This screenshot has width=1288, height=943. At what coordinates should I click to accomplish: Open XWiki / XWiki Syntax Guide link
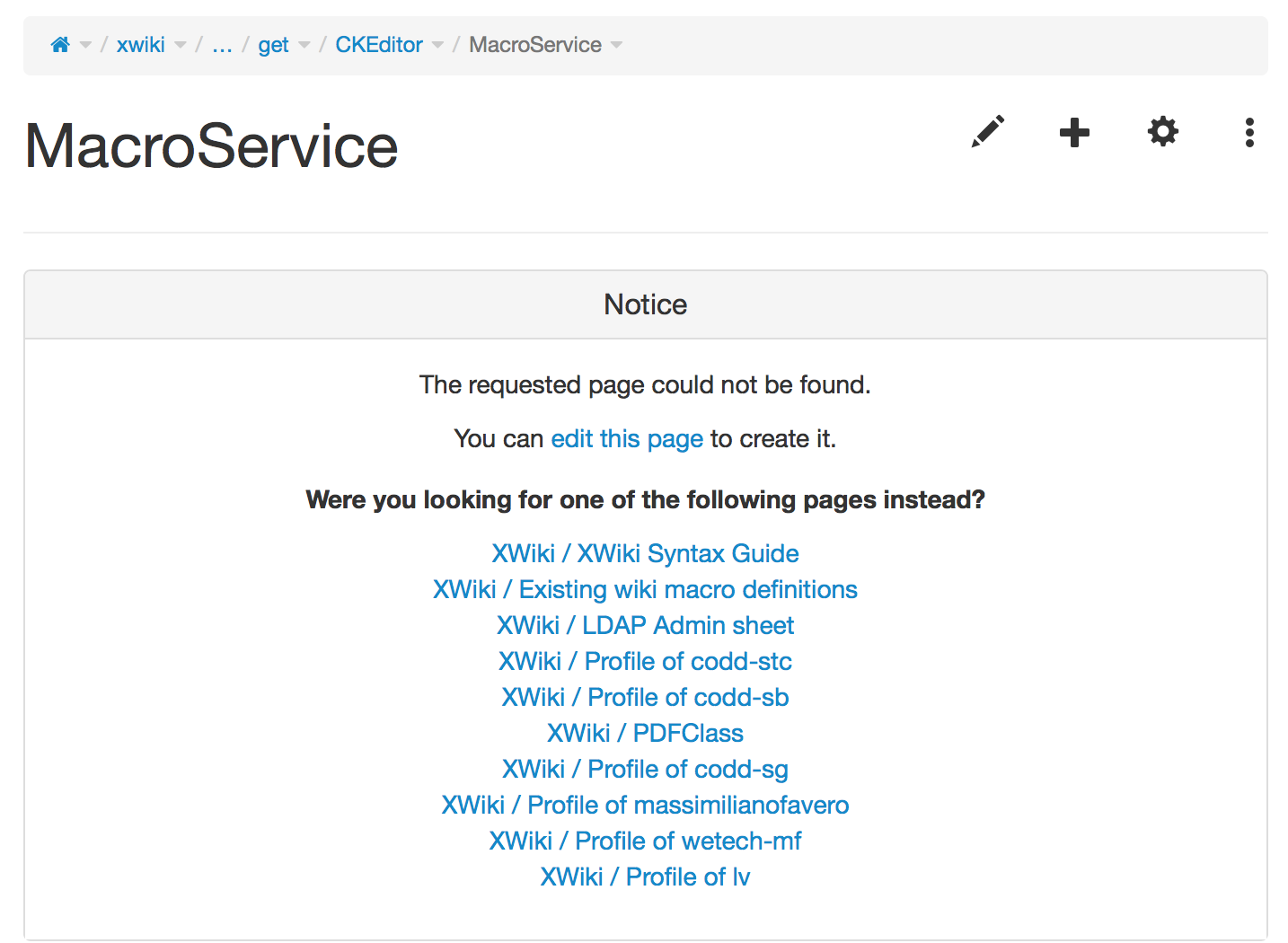pyautogui.click(x=645, y=553)
